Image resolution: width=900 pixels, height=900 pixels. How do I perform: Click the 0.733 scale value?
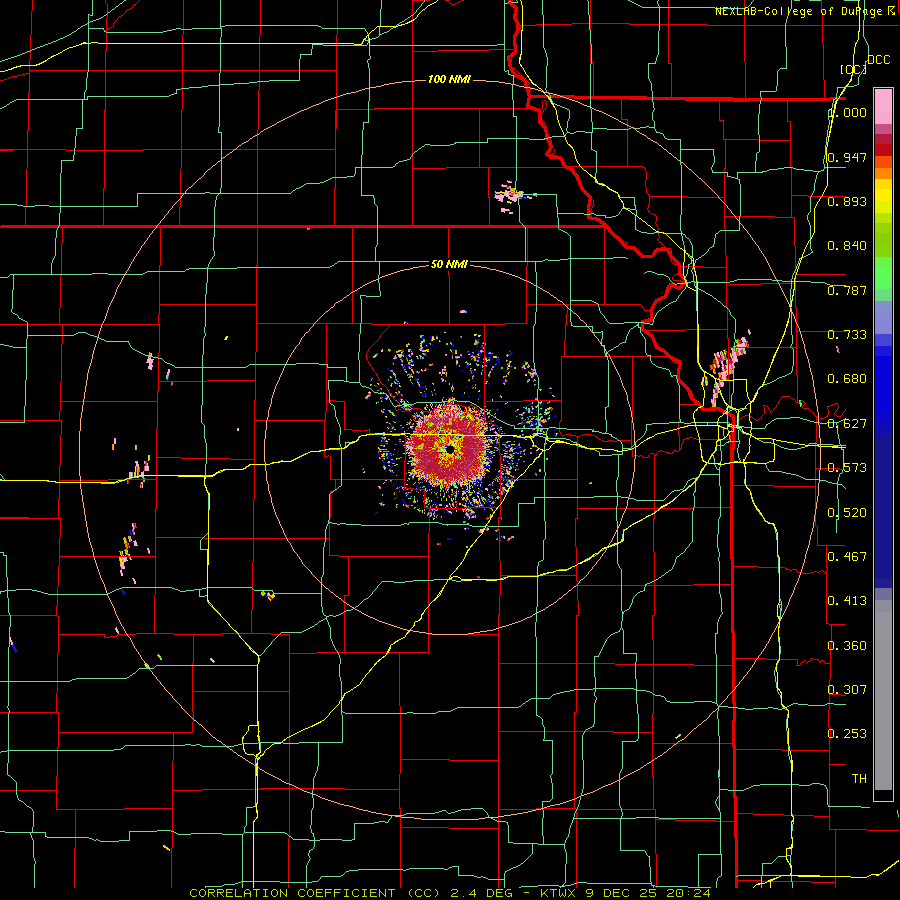[x=847, y=335]
